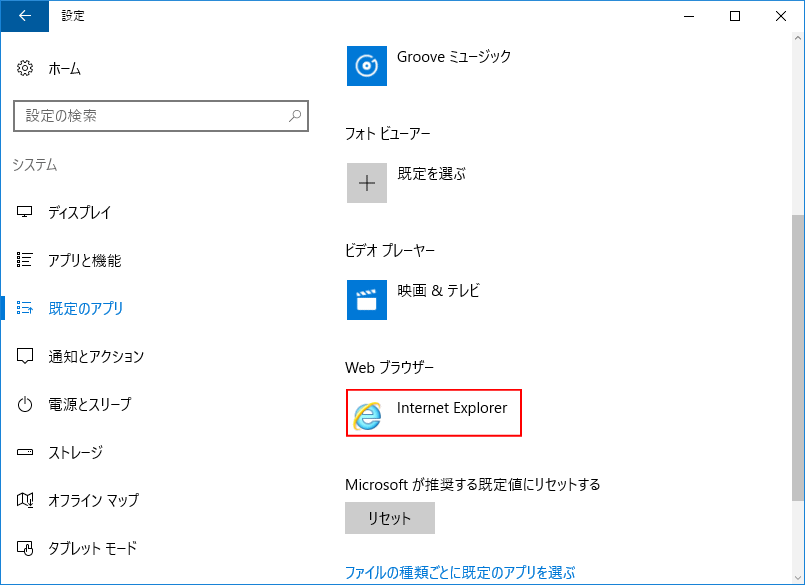
Task: Click the back arrow in title bar
Action: tap(24, 16)
